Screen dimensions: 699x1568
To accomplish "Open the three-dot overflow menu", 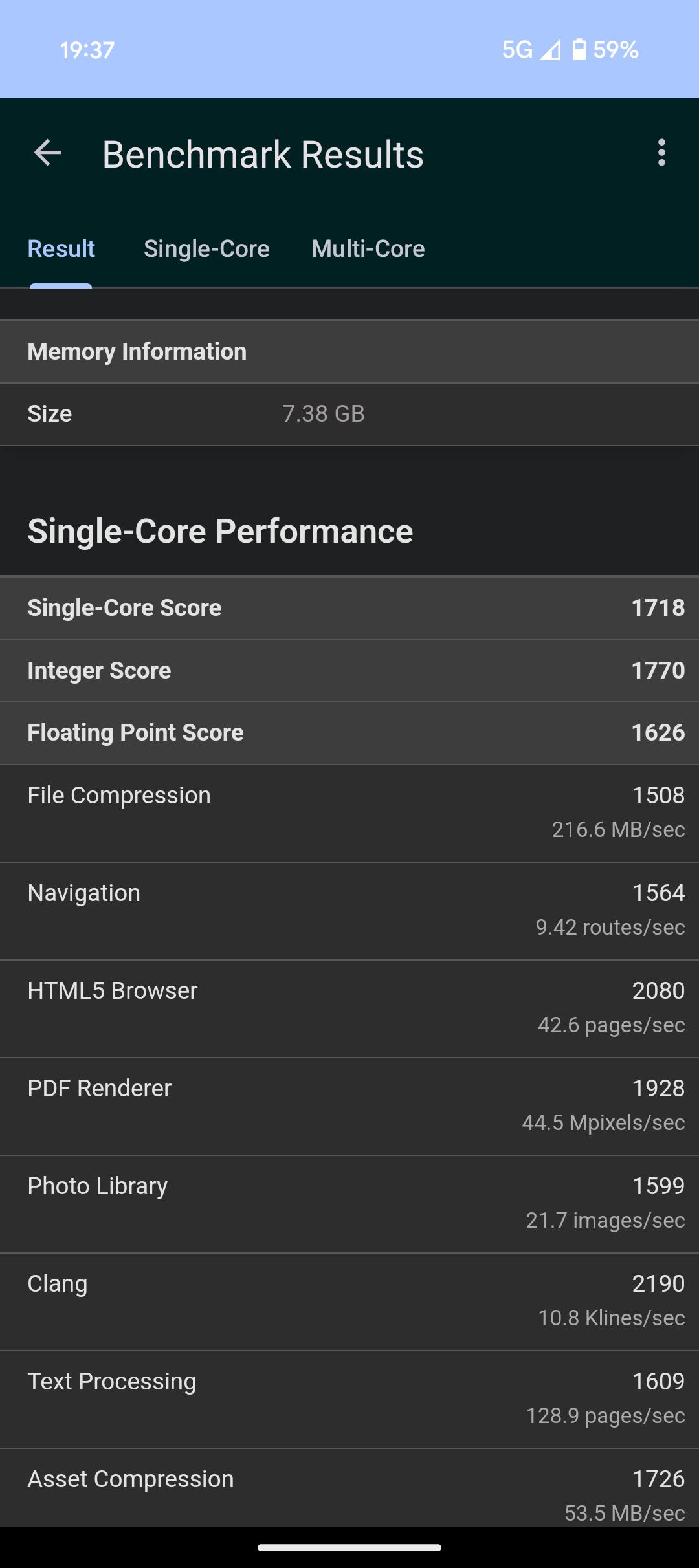I will click(661, 153).
